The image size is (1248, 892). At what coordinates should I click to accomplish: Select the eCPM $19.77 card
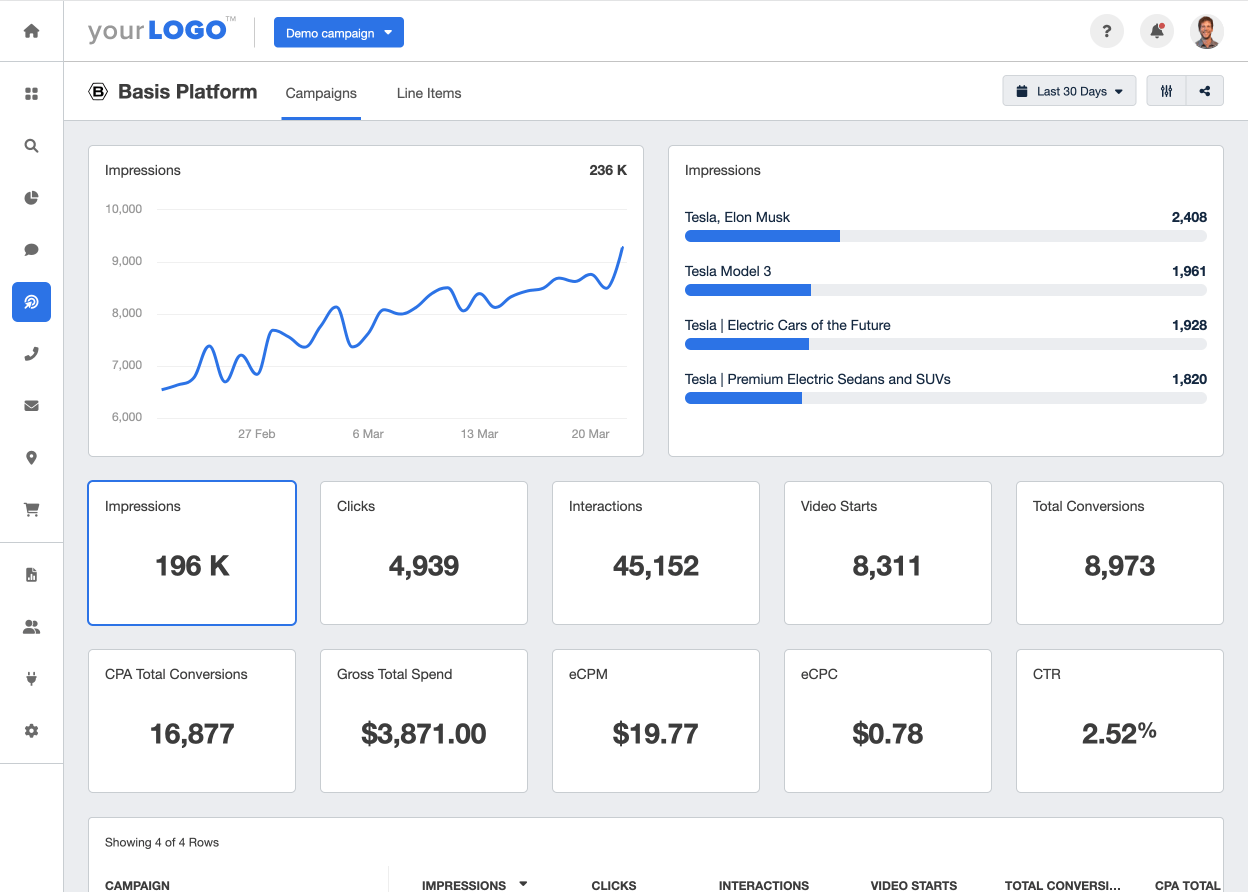[x=656, y=721]
